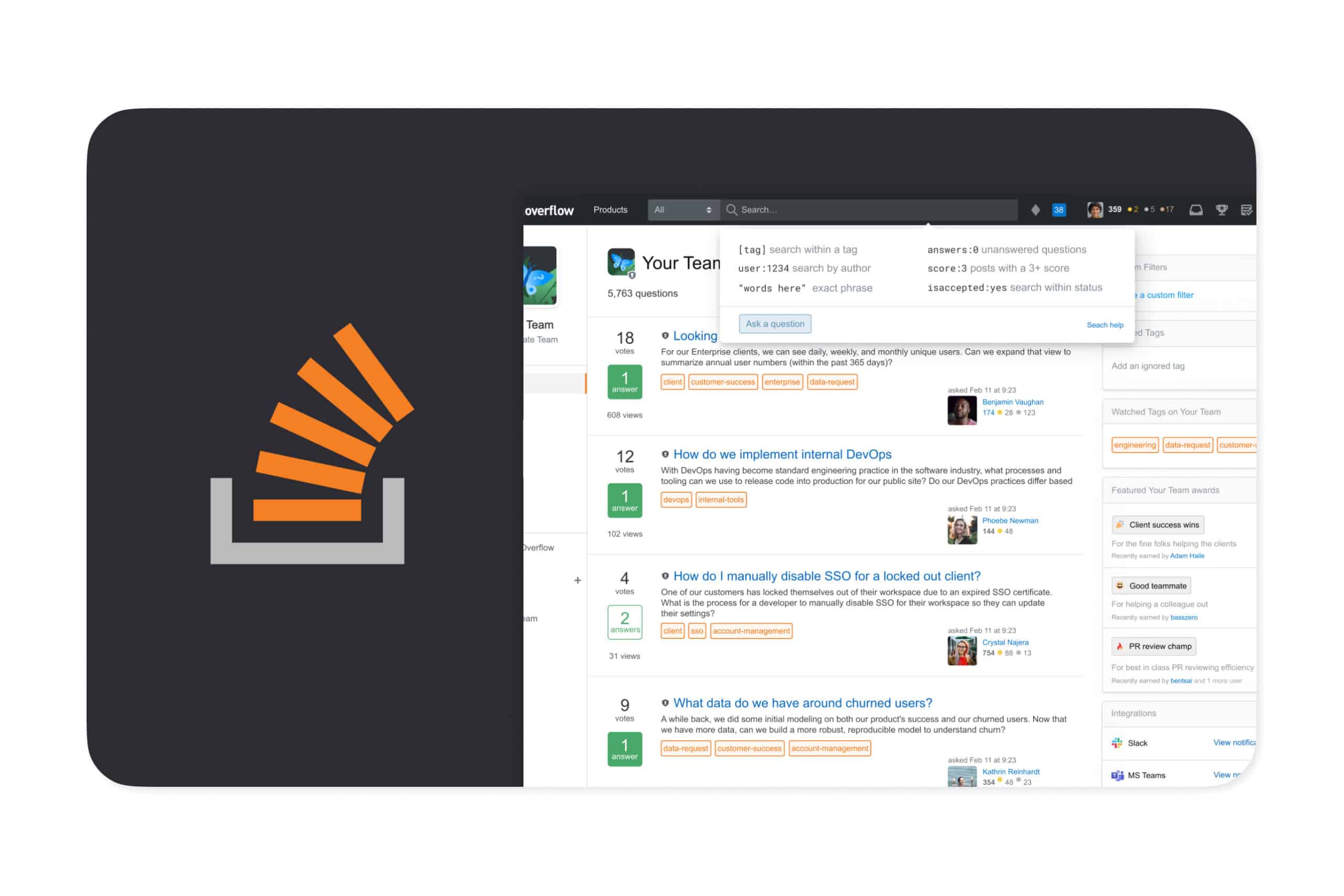Open bentsai's profile link
Screen dimensions: 1344x896
1181,681
